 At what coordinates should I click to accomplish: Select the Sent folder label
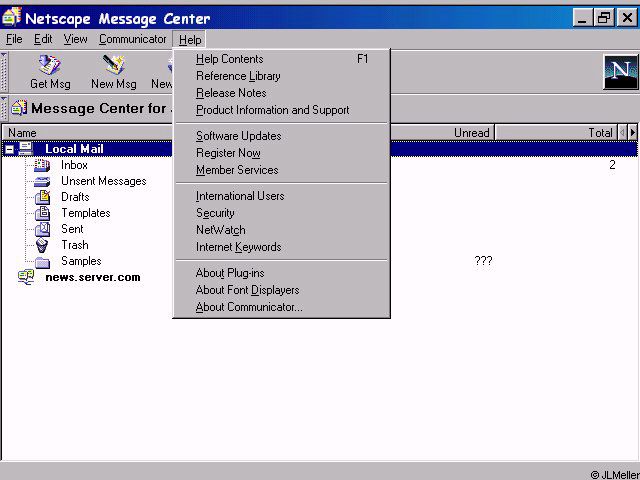(72, 229)
